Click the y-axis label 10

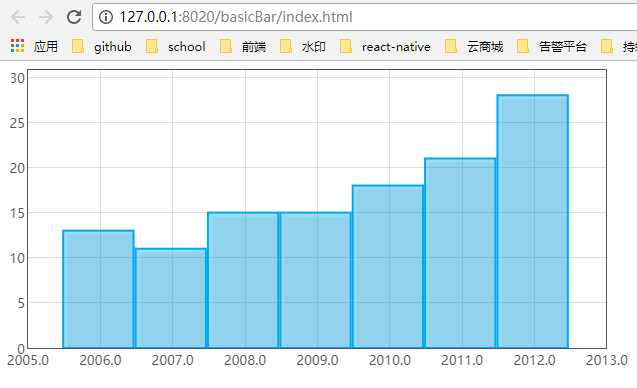(17, 258)
